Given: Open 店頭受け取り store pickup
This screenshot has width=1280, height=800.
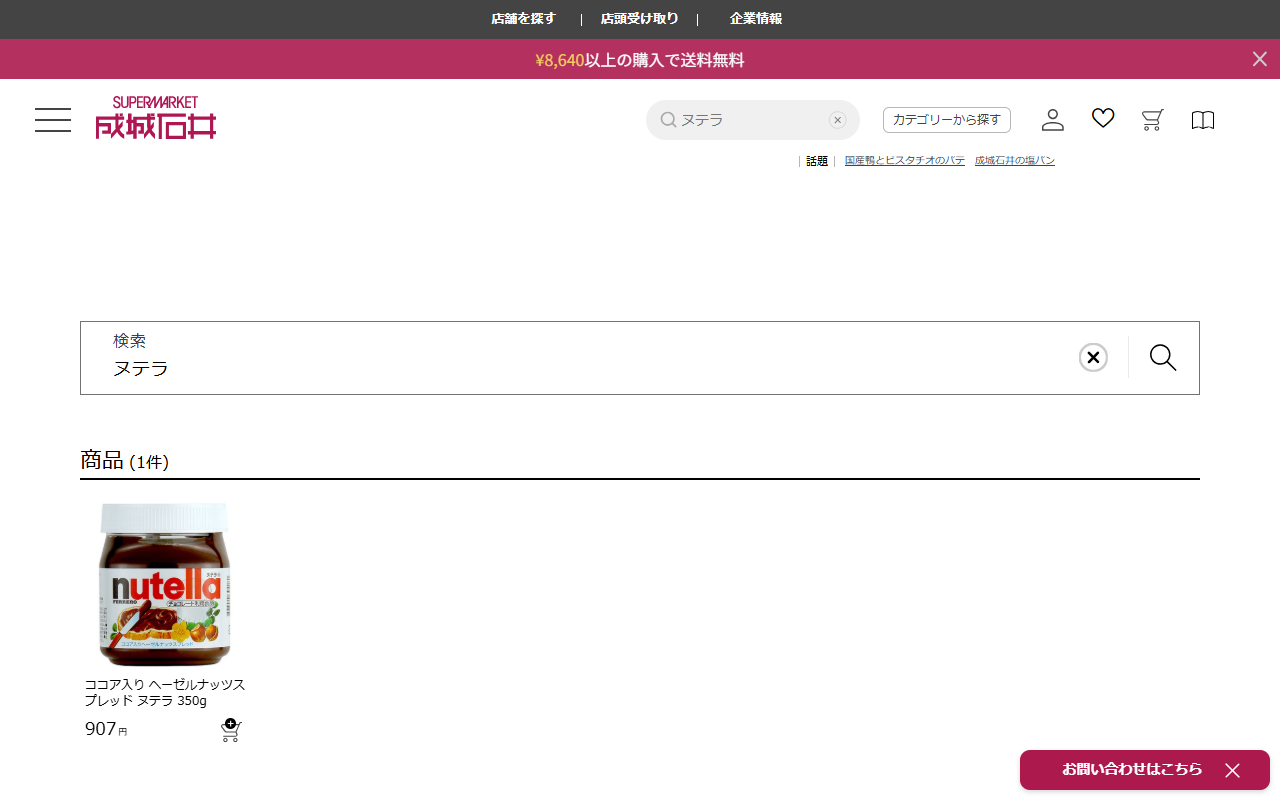Looking at the screenshot, I should click(x=640, y=19).
